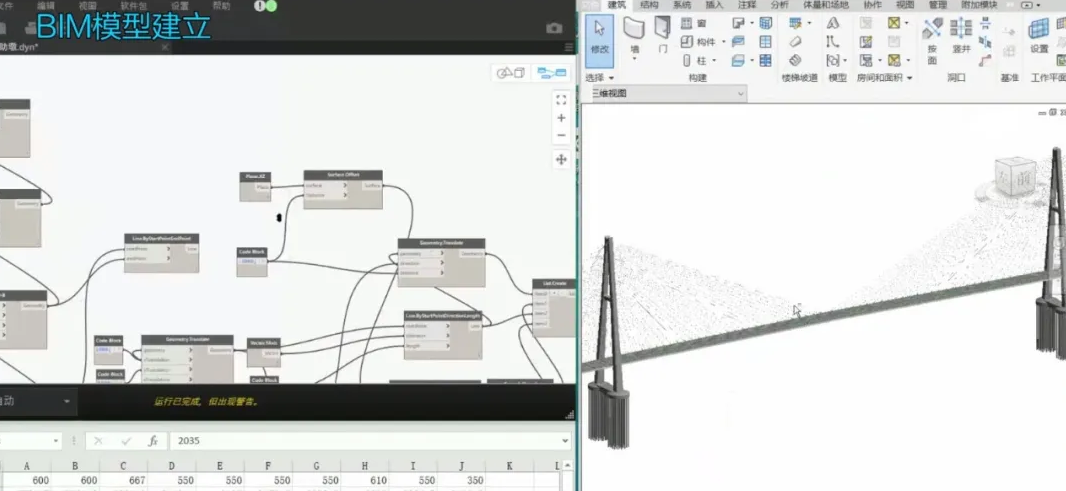Click the Ramp tool icon in Revit

[795, 42]
